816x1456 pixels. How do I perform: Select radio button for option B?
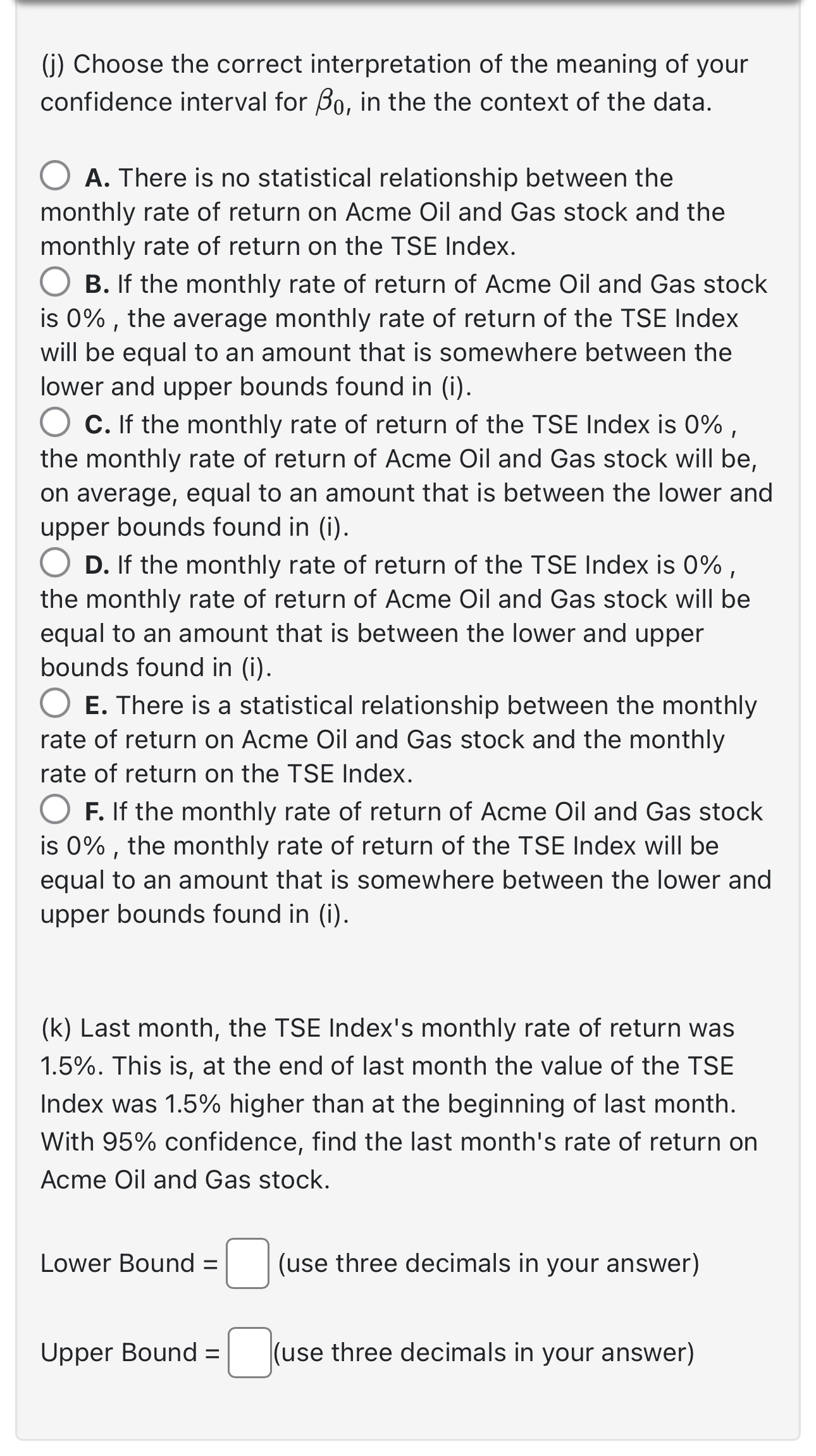pyautogui.click(x=56, y=284)
